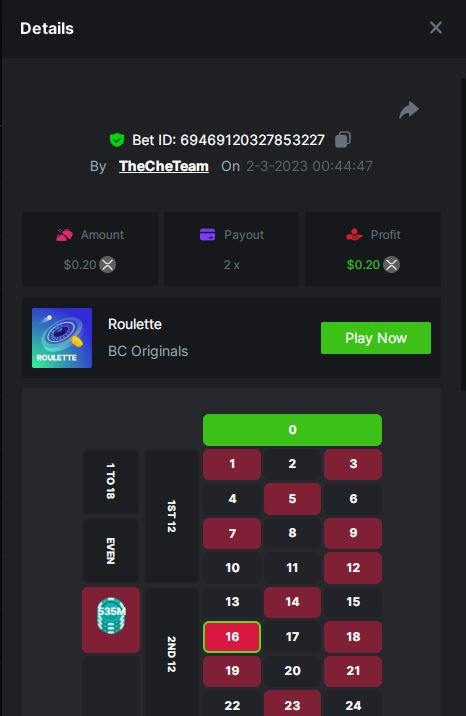The width and height of the screenshot is (466, 716).
Task: Click the pink Amount icon
Action: coord(64,235)
